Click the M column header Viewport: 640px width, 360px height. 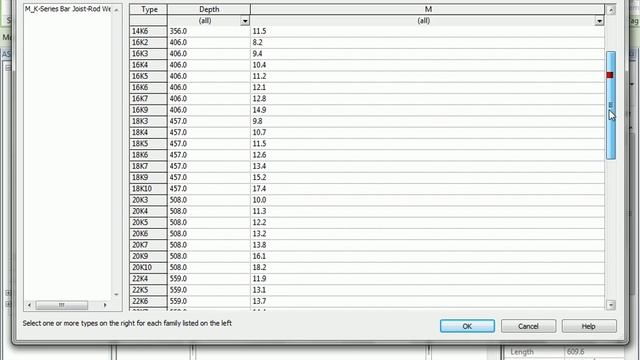coord(428,9)
